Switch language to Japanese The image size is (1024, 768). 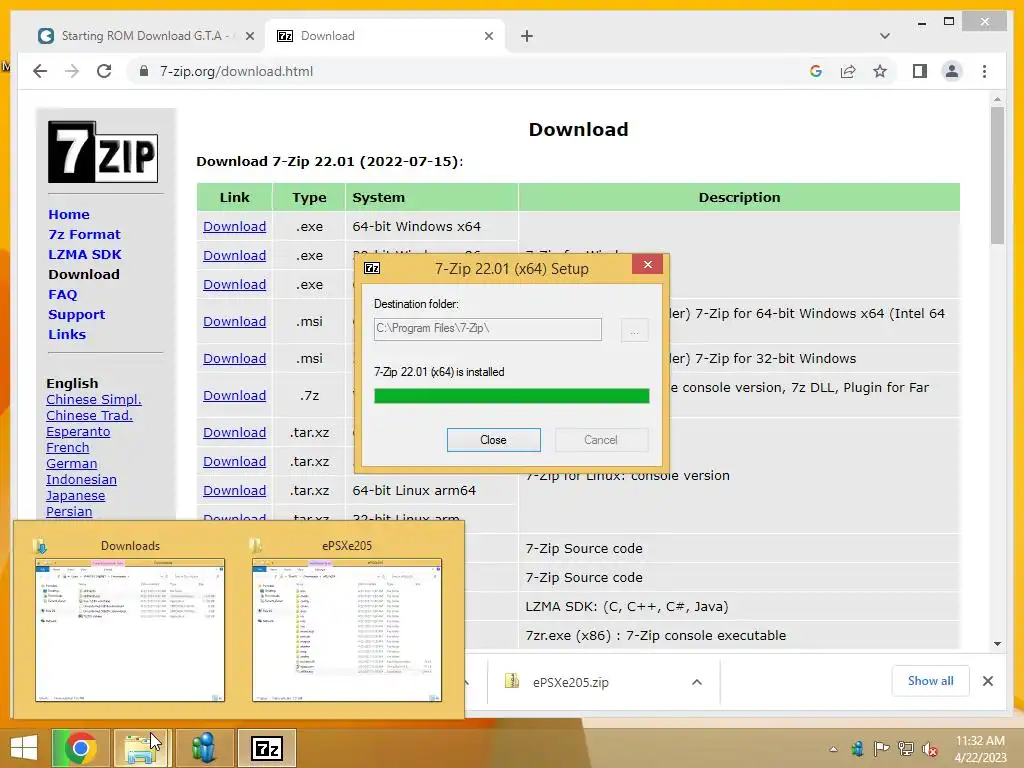pyautogui.click(x=75, y=496)
